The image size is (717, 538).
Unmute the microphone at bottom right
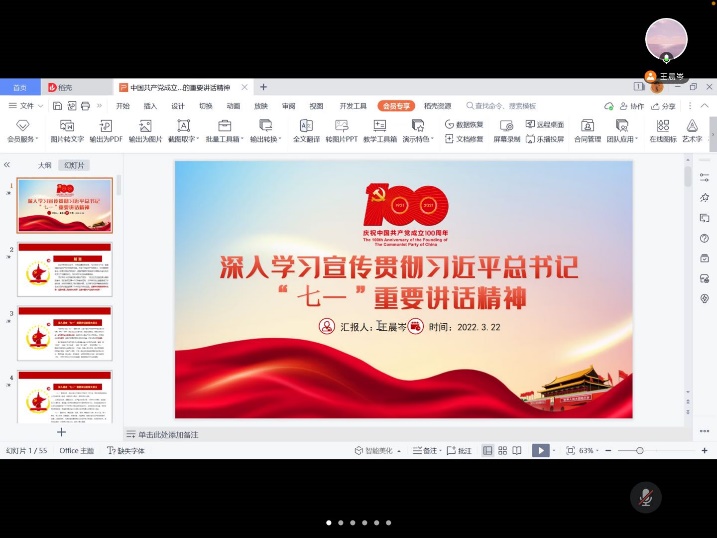646,497
